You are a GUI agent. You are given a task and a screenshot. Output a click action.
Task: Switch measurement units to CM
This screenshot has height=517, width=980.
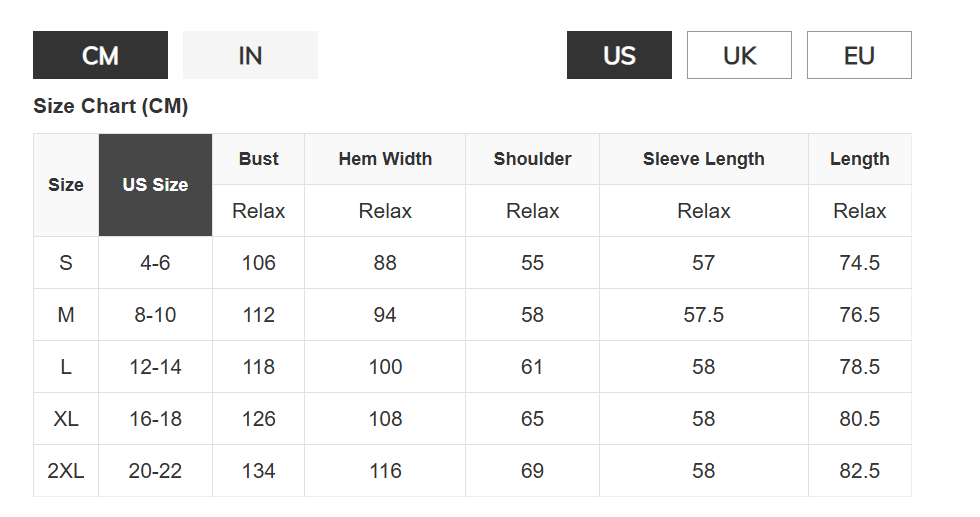click(100, 55)
